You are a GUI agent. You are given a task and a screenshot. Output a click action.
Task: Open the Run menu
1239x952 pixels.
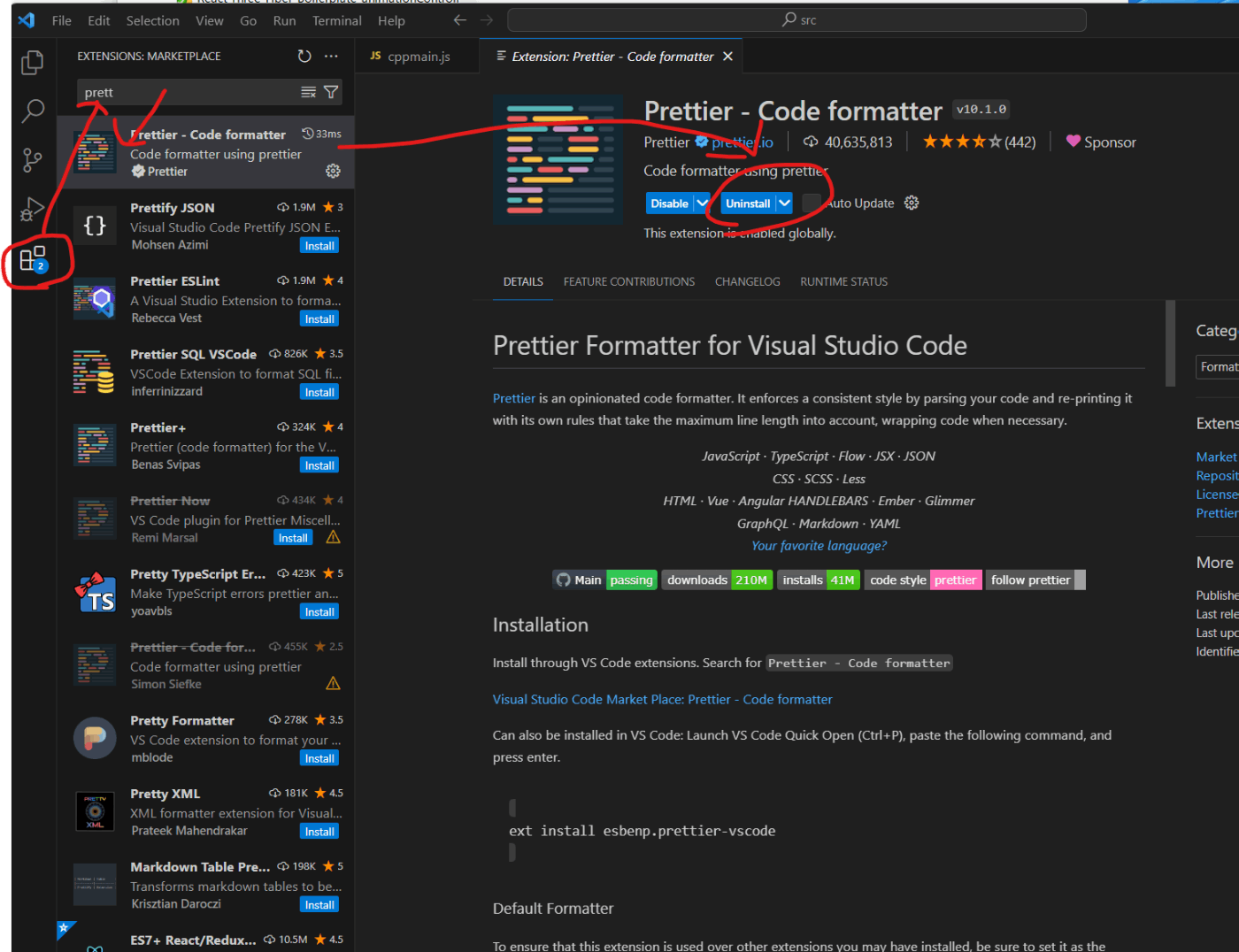(x=284, y=20)
